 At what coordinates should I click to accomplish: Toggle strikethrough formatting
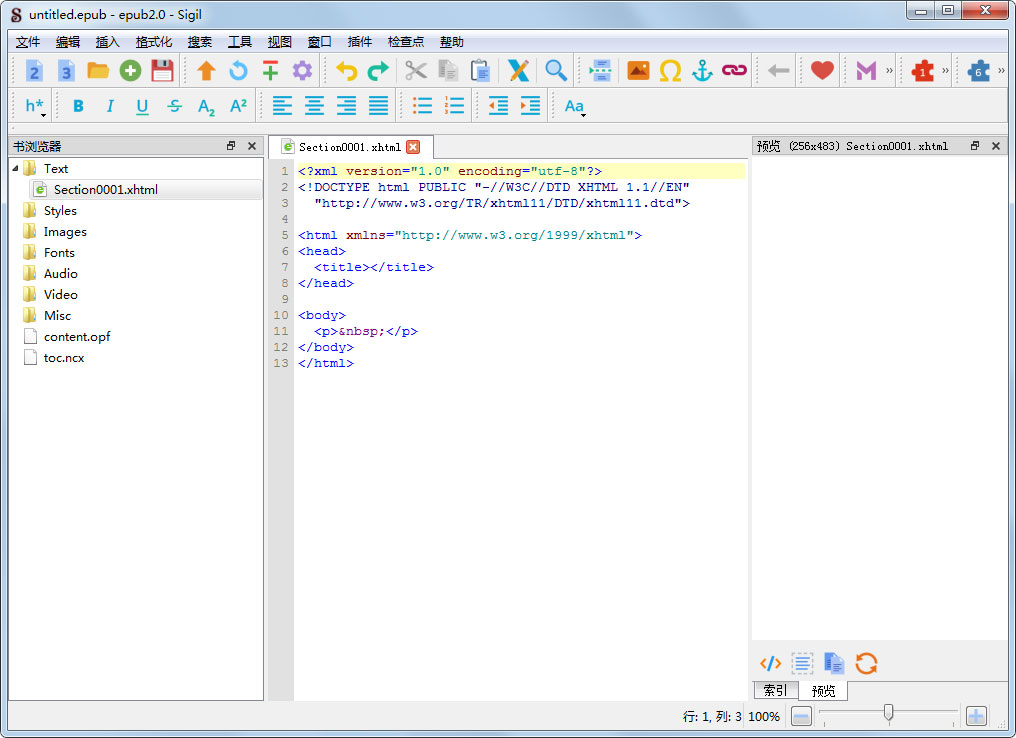click(x=174, y=106)
